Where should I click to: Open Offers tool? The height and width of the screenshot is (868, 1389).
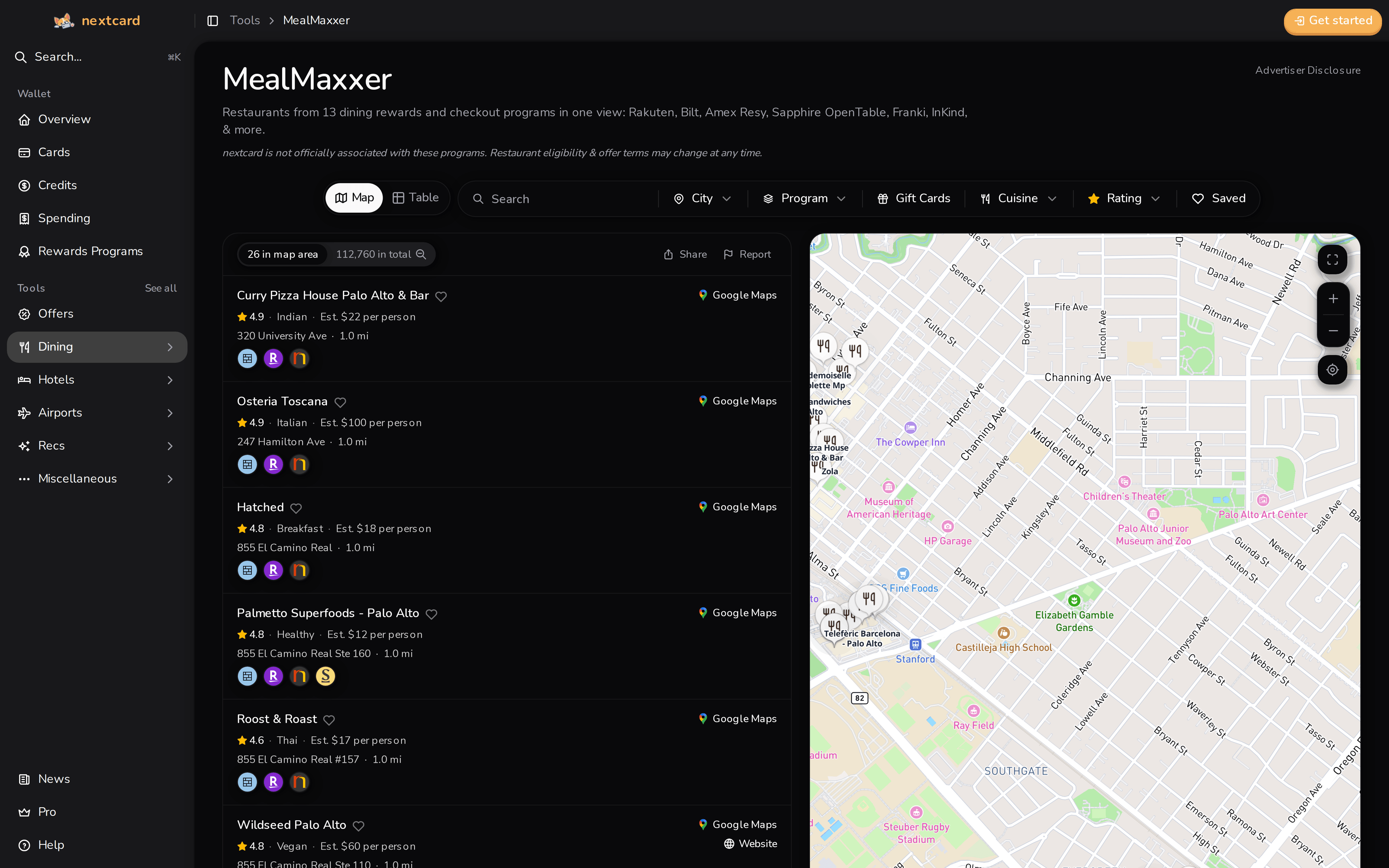point(97,314)
